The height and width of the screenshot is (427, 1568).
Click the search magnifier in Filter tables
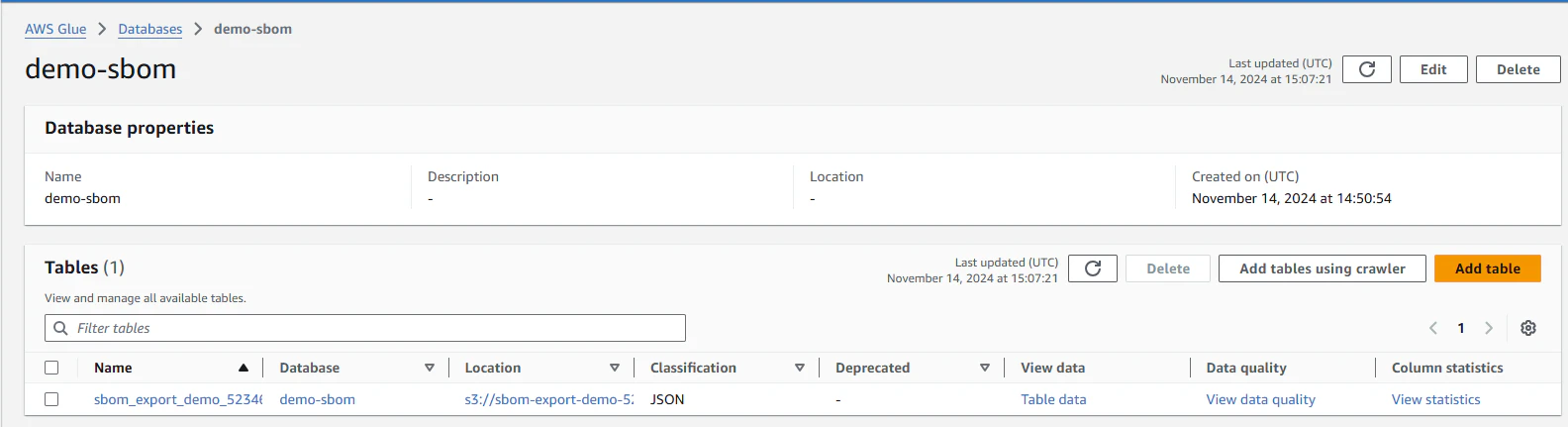coord(60,328)
